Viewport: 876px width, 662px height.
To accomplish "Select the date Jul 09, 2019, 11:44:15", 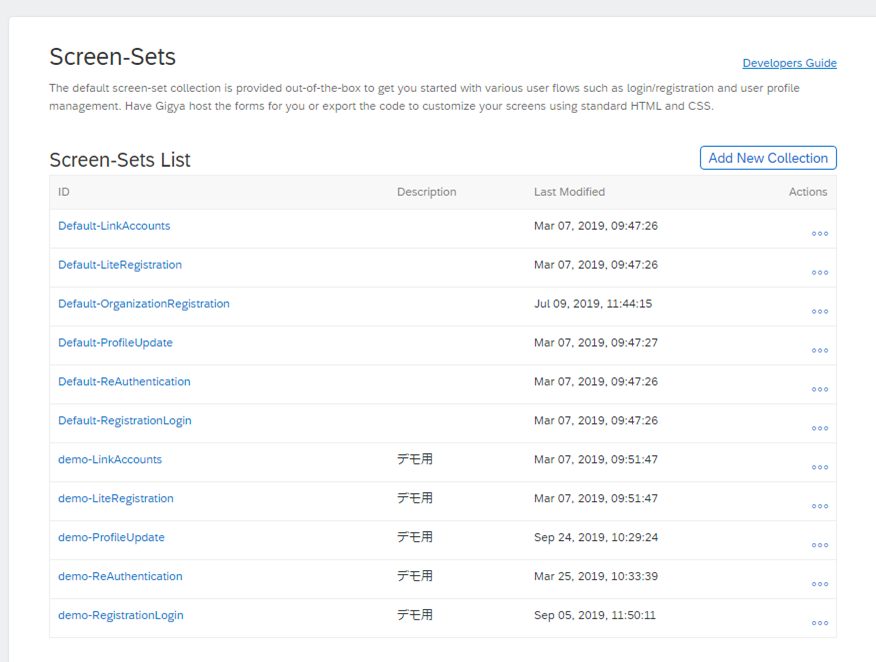I will coord(593,304).
